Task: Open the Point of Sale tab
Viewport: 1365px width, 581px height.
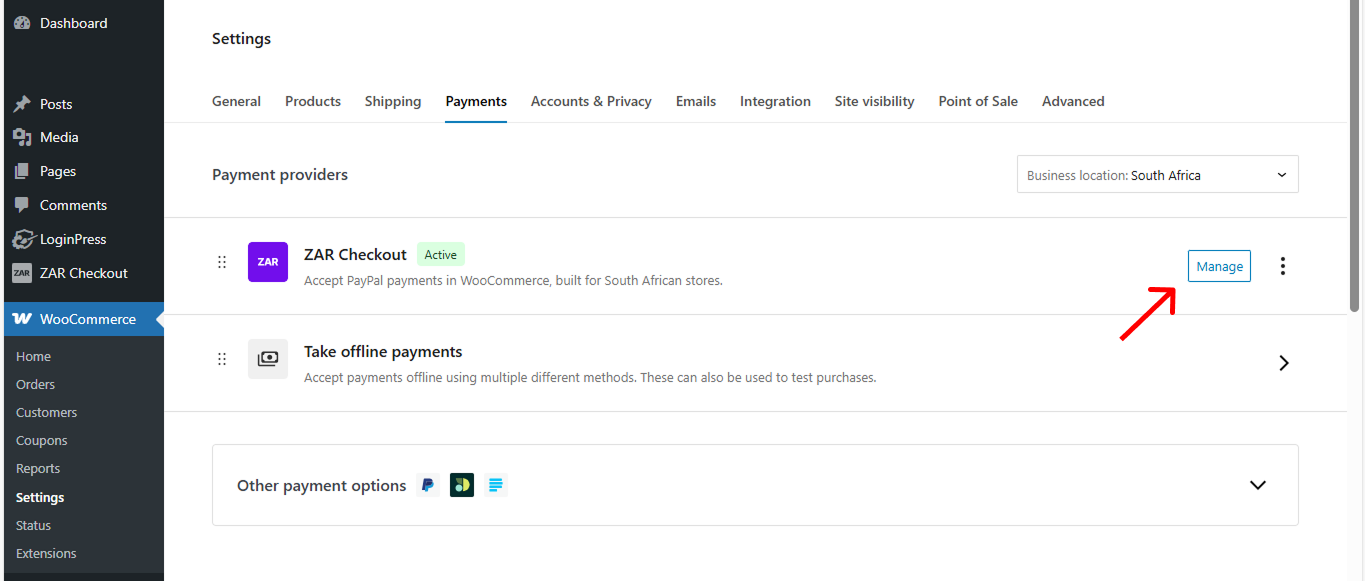Action: pyautogui.click(x=978, y=101)
